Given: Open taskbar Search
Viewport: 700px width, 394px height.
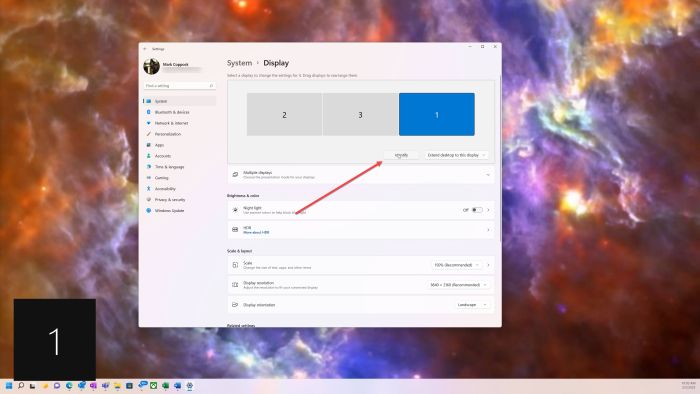Looking at the screenshot, I should pyautogui.click(x=21, y=386).
